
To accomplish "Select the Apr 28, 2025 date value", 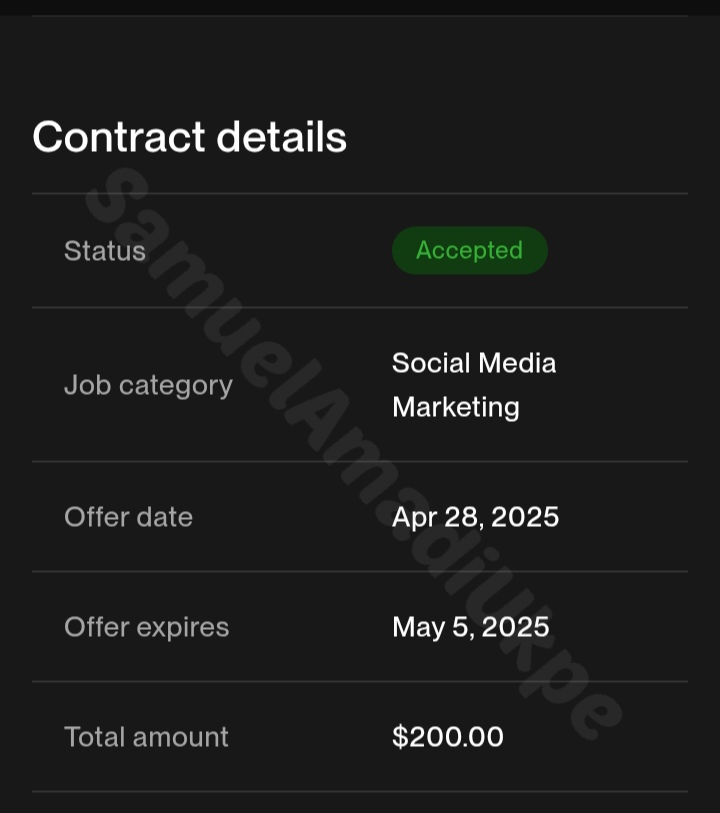I will (x=475, y=517).
